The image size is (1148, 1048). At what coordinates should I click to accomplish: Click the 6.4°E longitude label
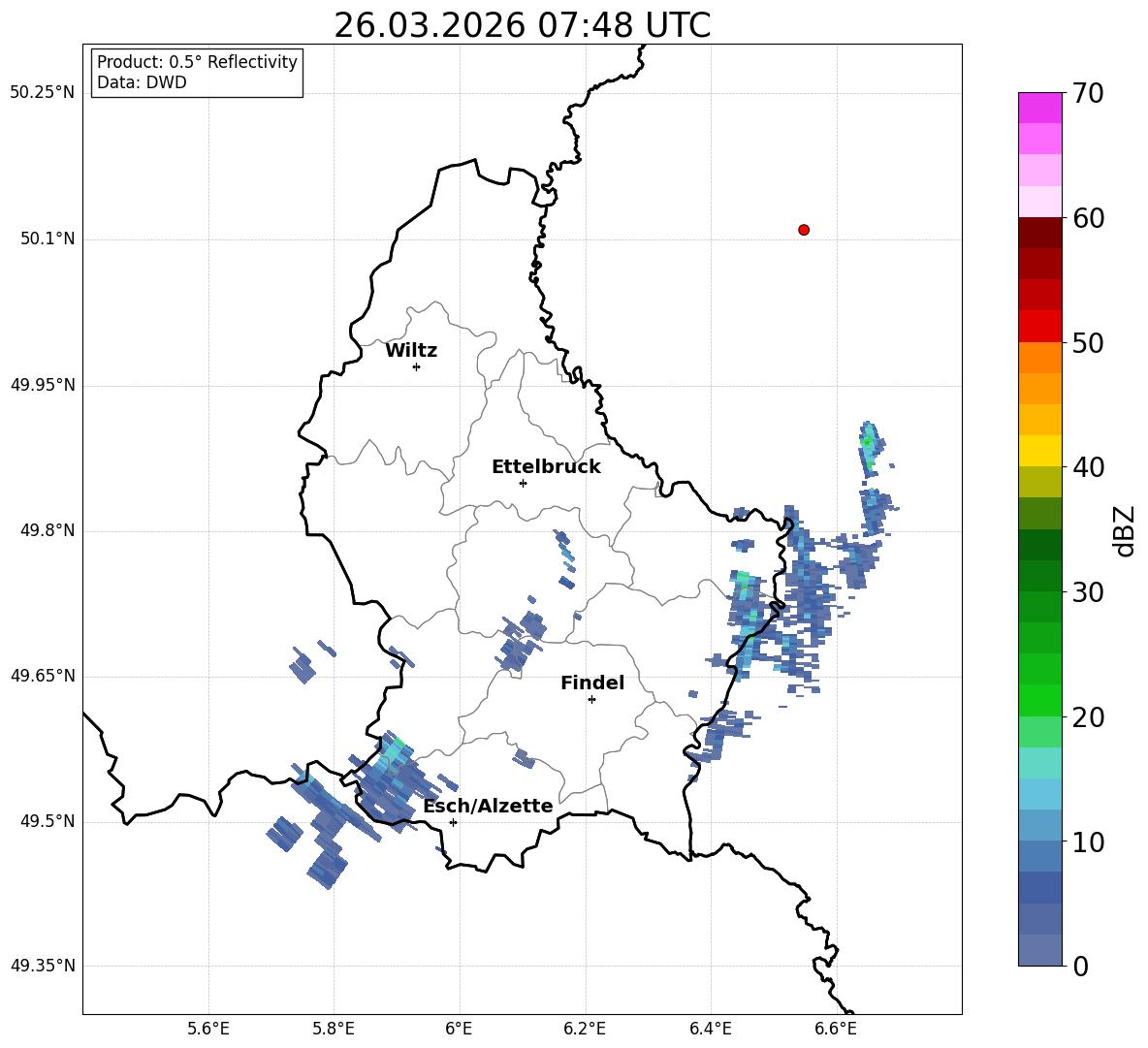point(710,1029)
